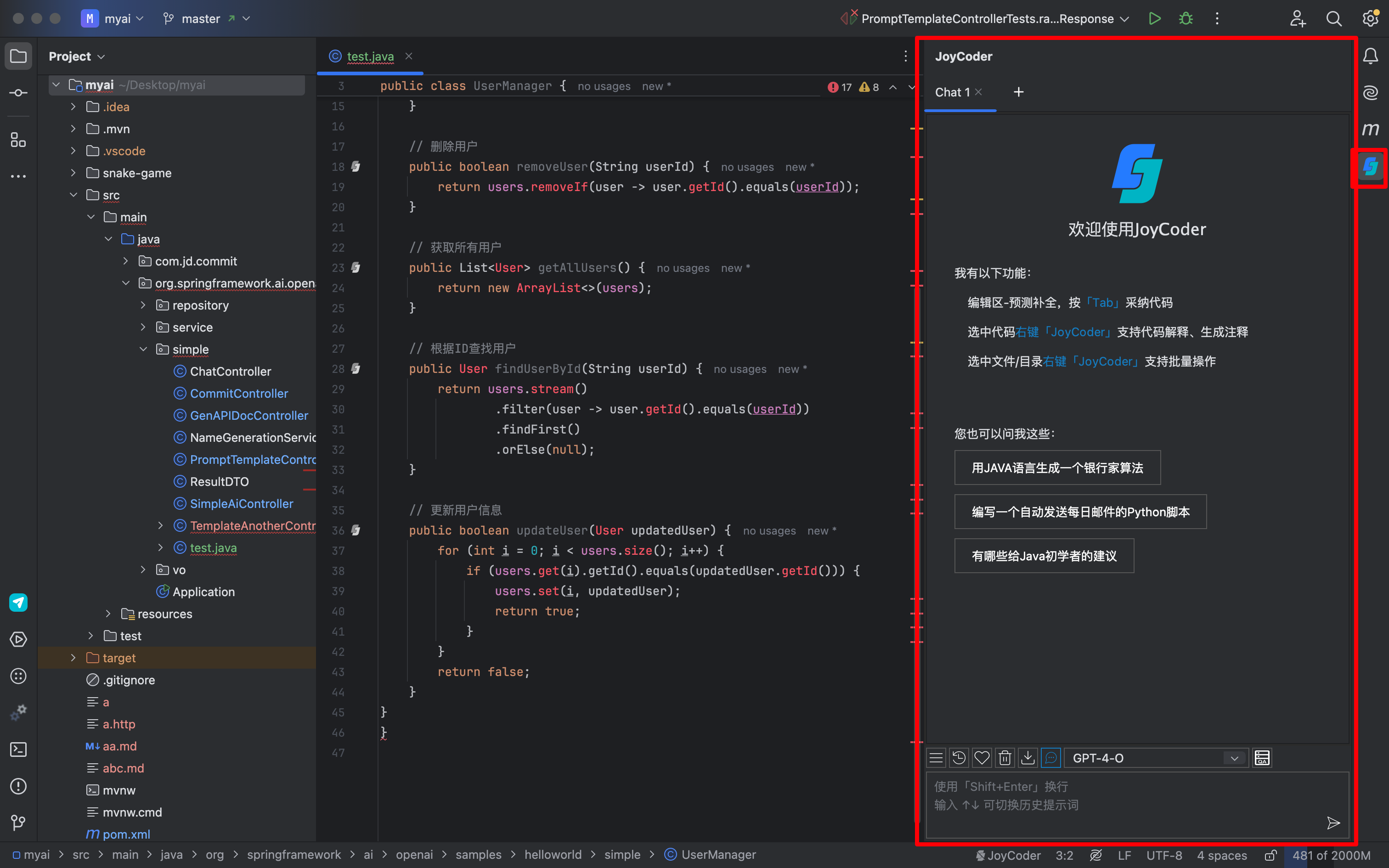This screenshot has height=868, width=1389.
Task: Open the QA knowledge base icon
Action: click(x=1262, y=758)
